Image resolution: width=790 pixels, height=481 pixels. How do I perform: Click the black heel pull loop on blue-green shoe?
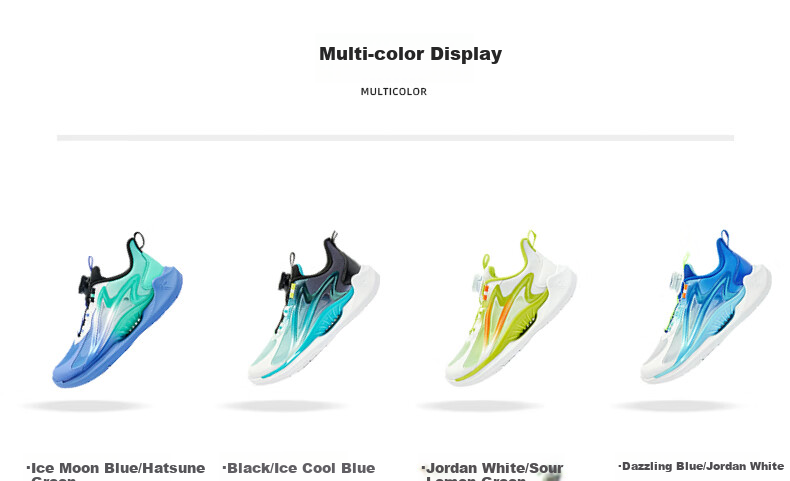139,240
